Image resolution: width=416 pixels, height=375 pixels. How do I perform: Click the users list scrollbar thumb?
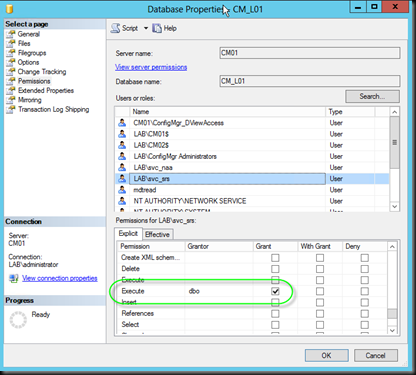pos(394,142)
